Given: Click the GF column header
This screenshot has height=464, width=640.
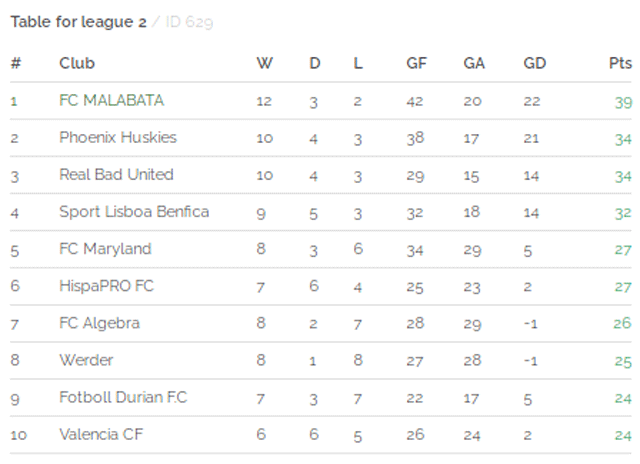Looking at the screenshot, I should pyautogui.click(x=416, y=63).
